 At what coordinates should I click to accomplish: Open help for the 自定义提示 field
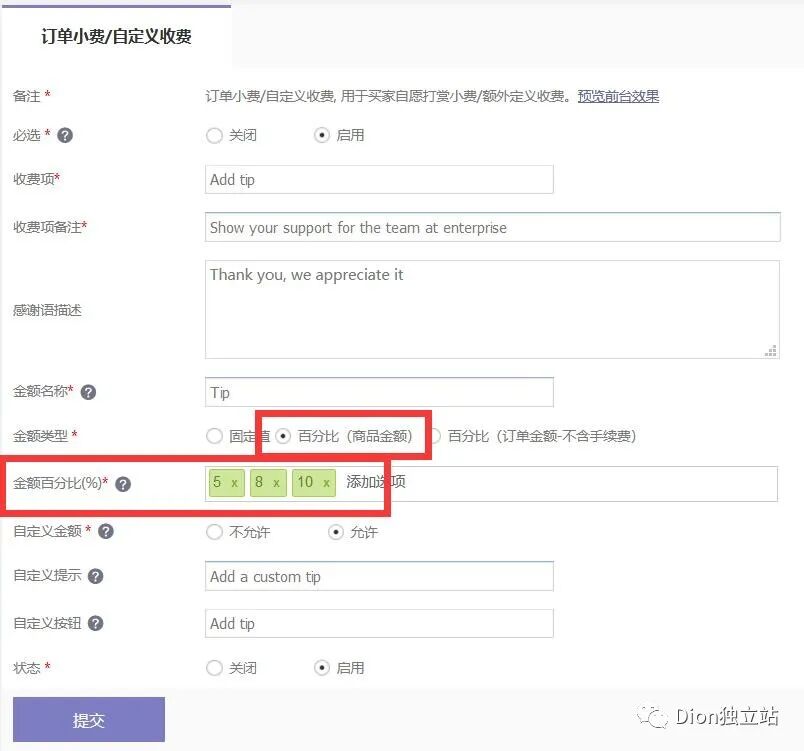click(97, 576)
